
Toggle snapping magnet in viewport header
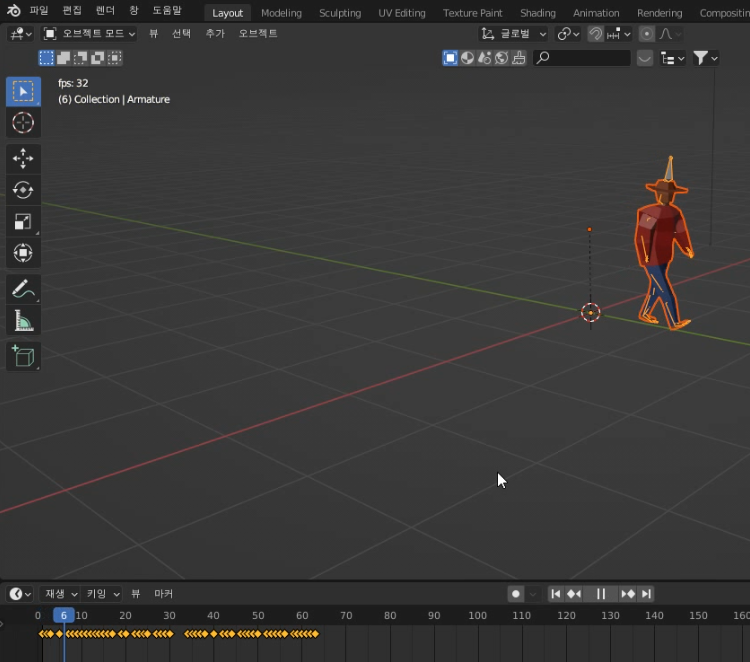tap(596, 34)
